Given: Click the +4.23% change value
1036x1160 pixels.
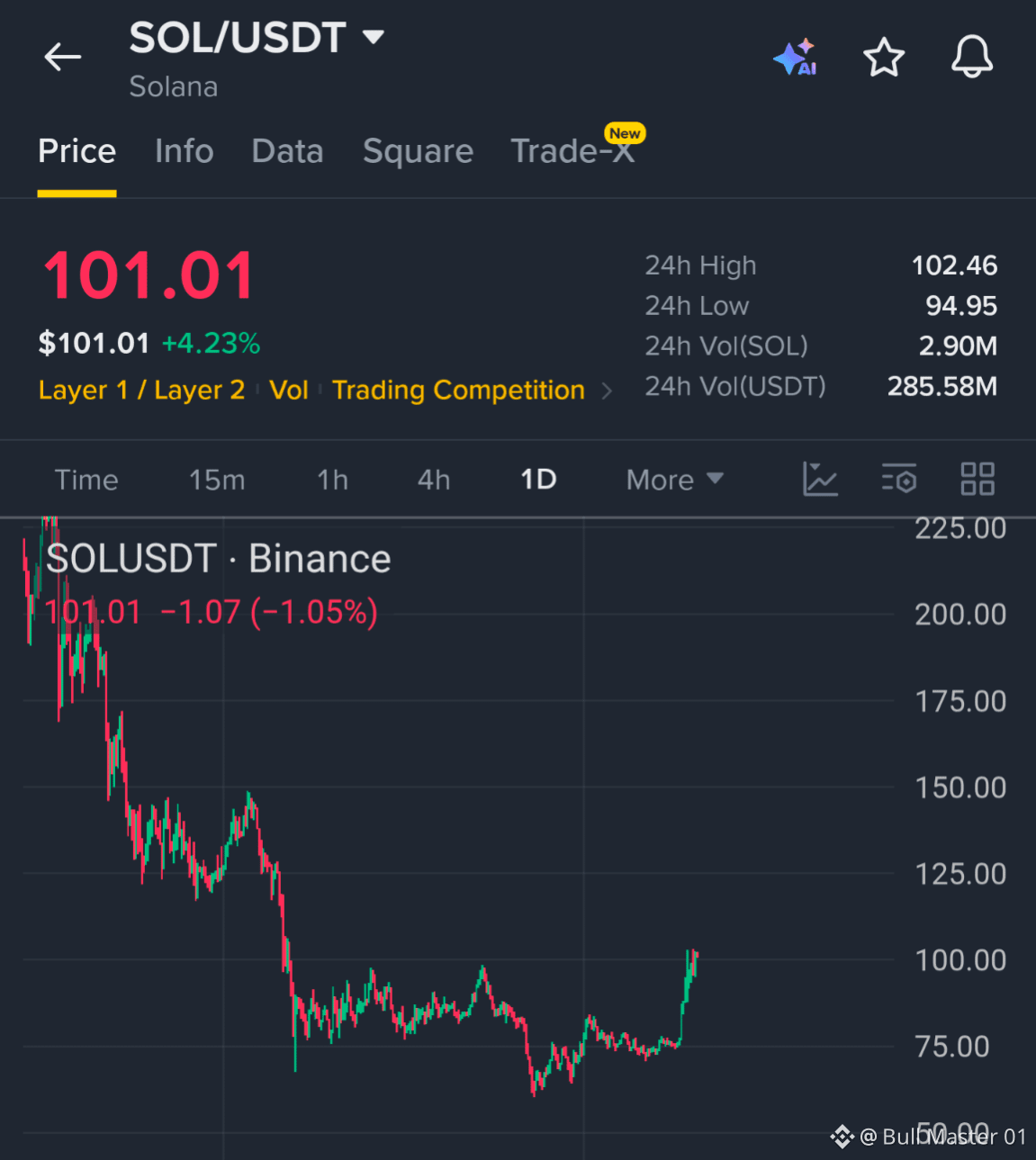Looking at the screenshot, I should pos(211,343).
